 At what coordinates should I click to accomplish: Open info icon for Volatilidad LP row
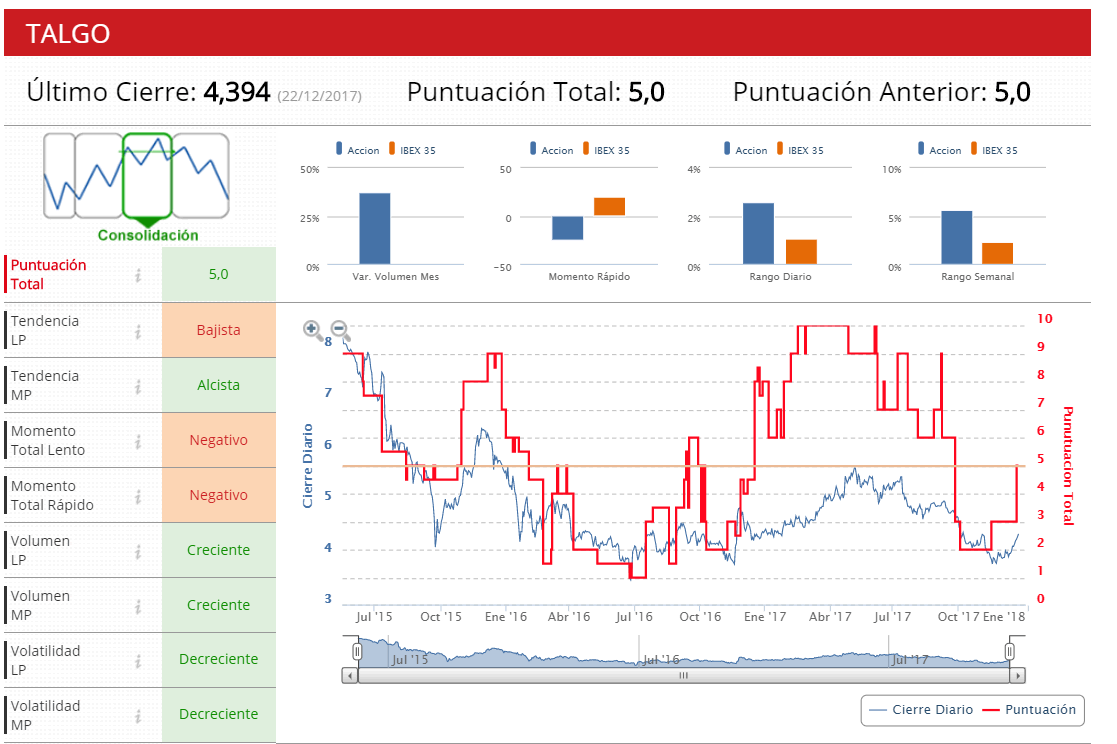click(x=138, y=660)
